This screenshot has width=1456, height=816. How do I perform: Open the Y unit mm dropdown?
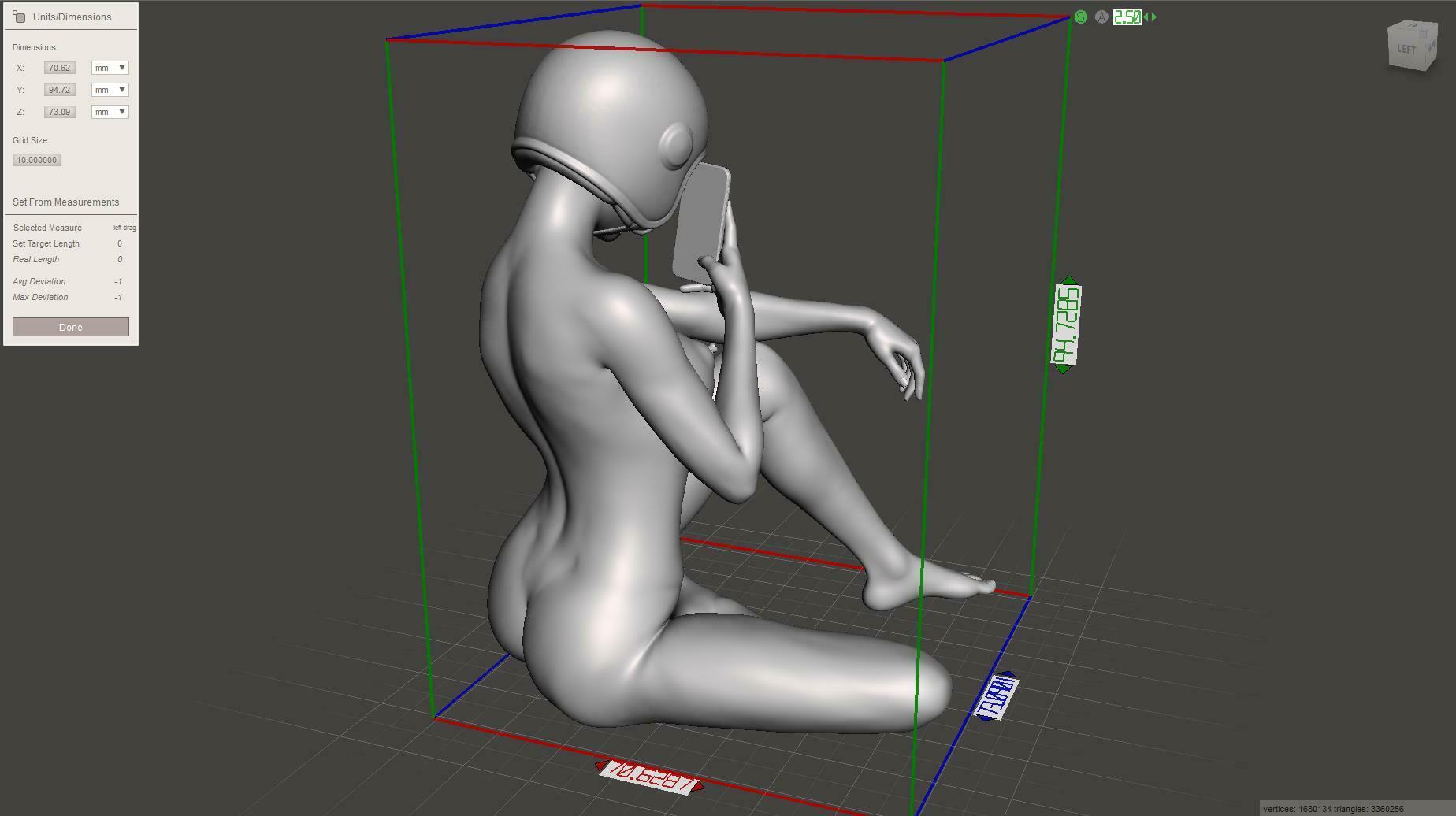pos(110,90)
